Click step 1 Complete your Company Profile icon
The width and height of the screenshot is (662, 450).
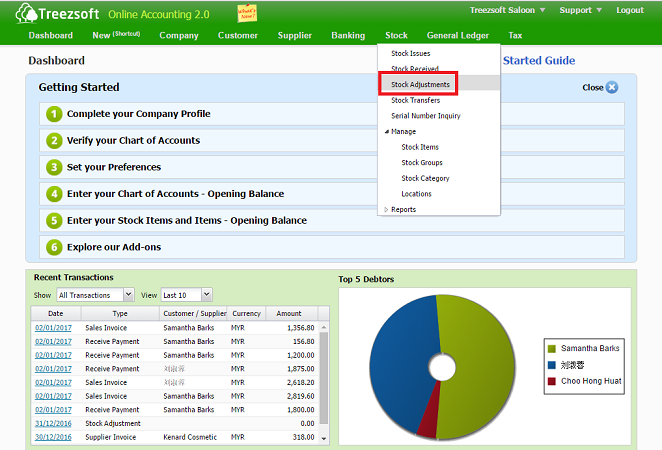click(x=54, y=114)
